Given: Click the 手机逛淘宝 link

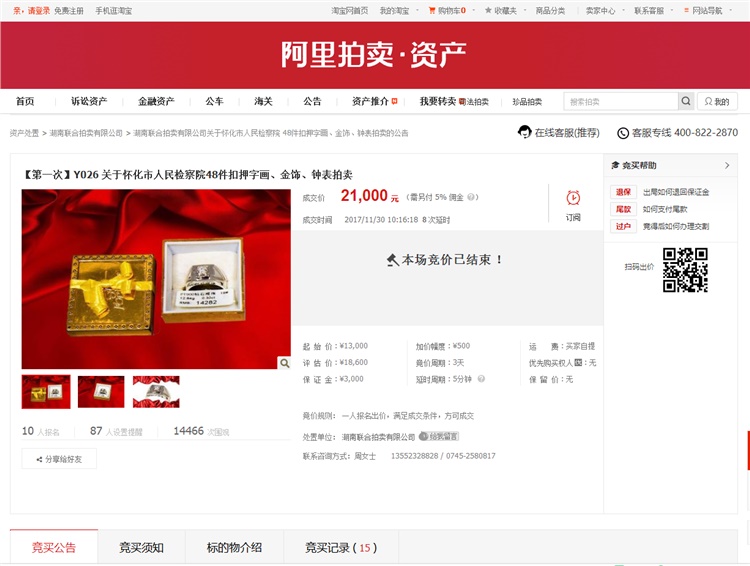Looking at the screenshot, I should [113, 11].
